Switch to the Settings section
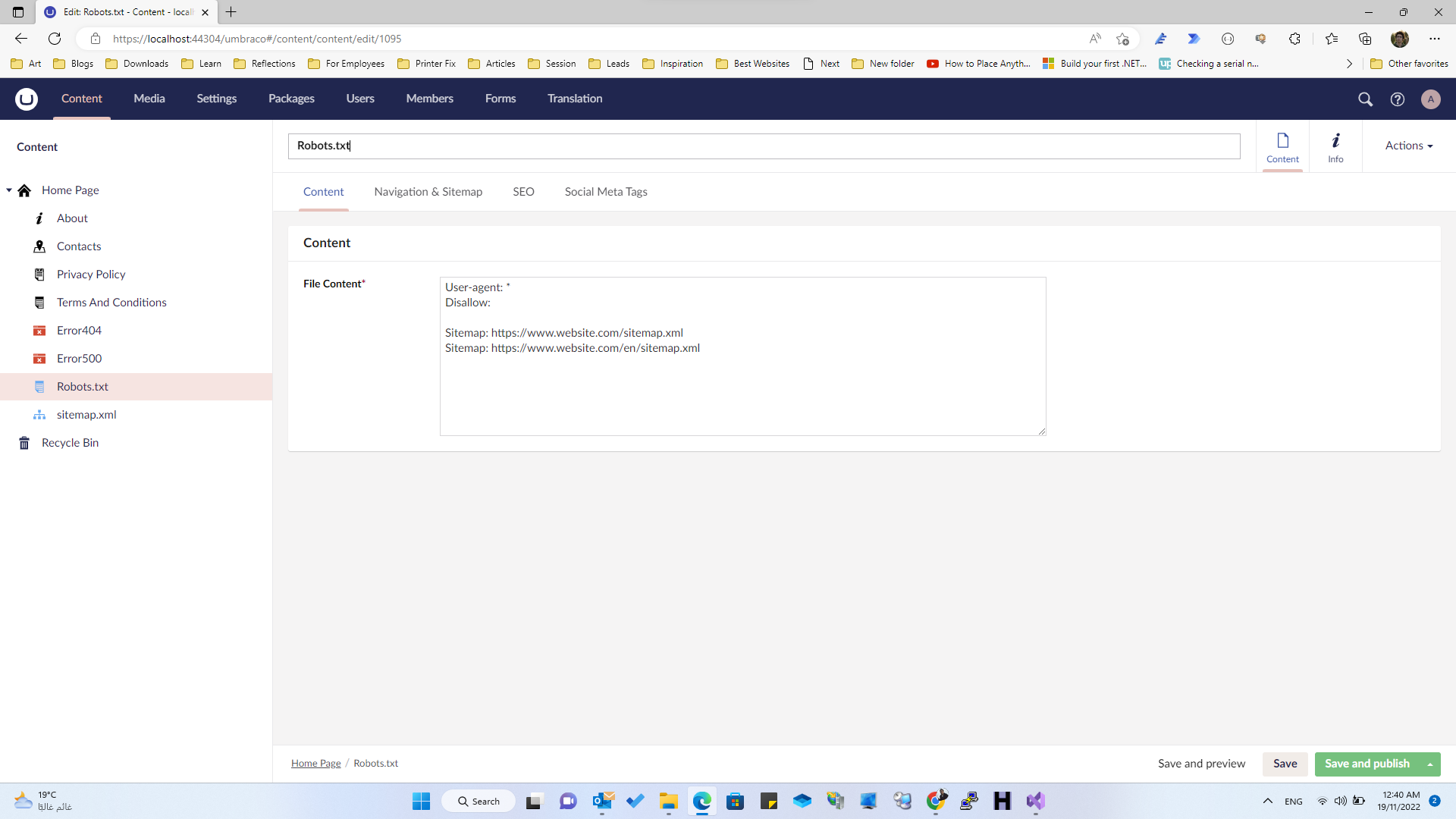 [x=217, y=99]
